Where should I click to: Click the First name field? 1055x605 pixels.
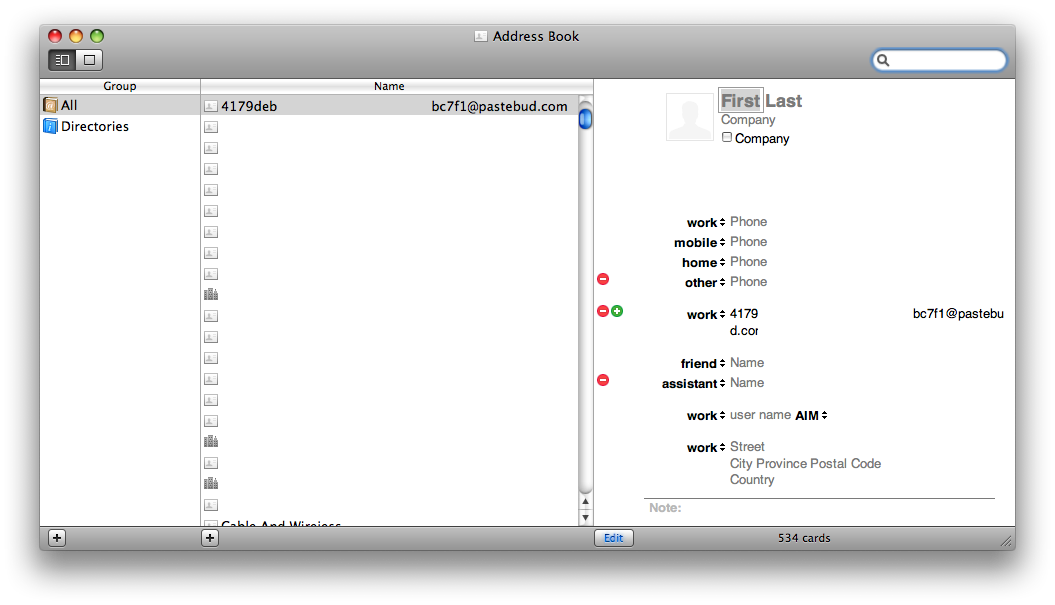click(741, 100)
